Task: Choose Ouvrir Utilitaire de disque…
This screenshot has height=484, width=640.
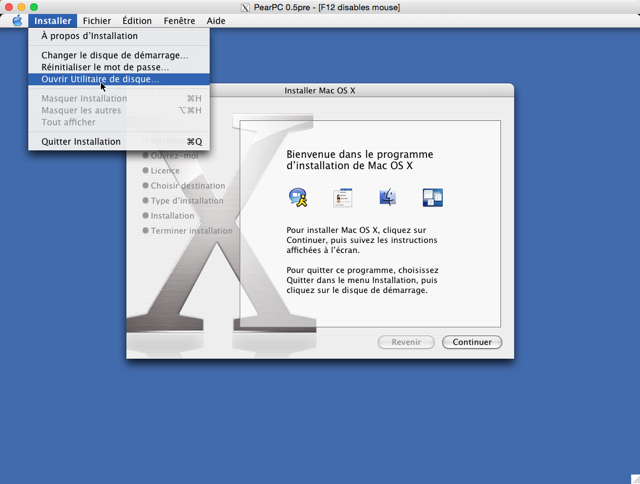Action: (119, 79)
